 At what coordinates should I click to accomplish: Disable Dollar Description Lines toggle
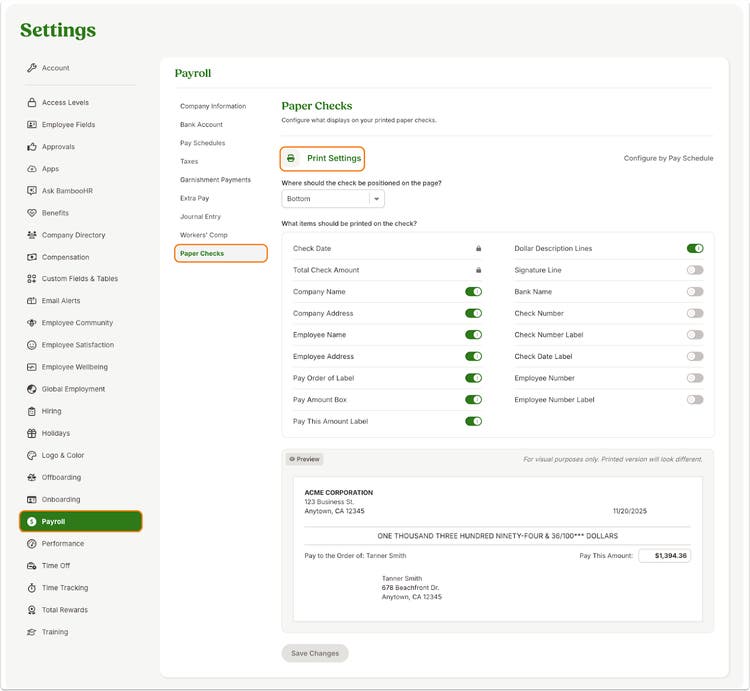[x=695, y=248]
